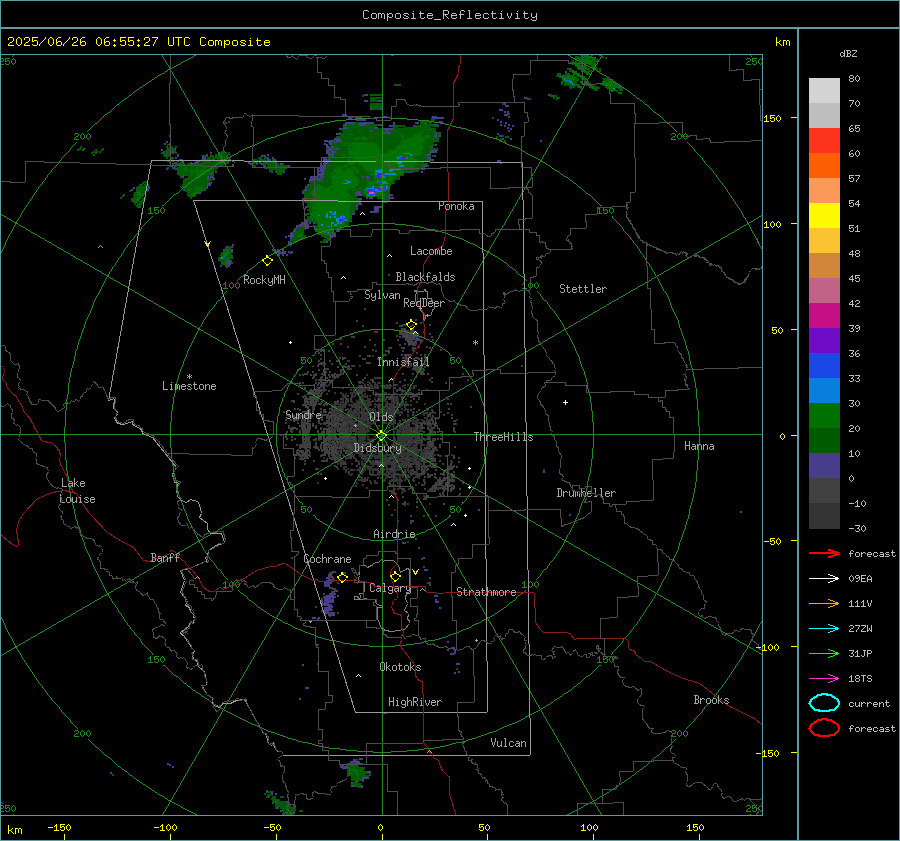This screenshot has width=900, height=841.
Task: Select the magenta 18TS arrow legend entry
Action: click(x=824, y=679)
